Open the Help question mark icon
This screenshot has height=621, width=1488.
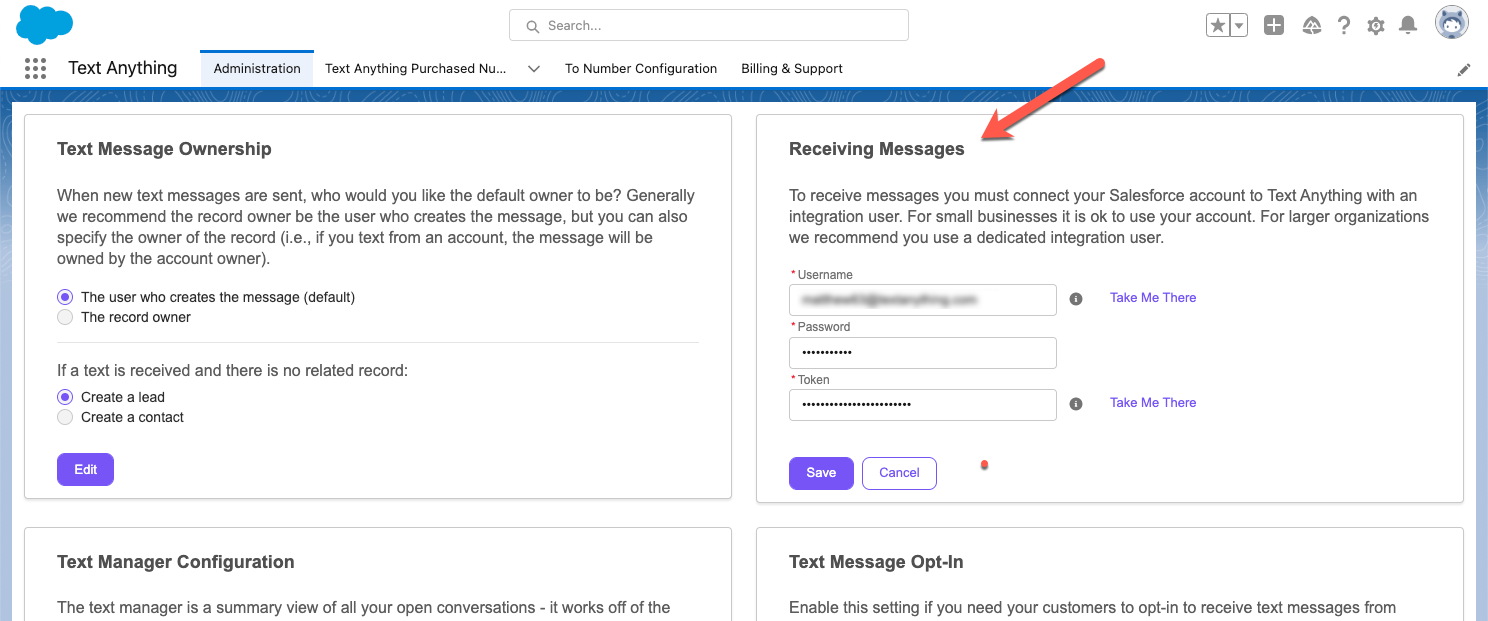pyautogui.click(x=1344, y=26)
